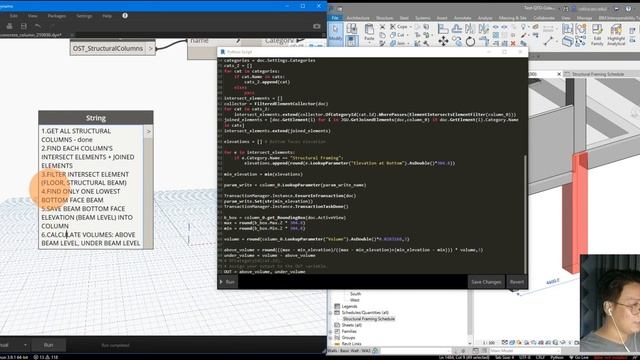The image size is (640, 360).
Task: Open the View menu in Dynamo
Action: 33,16
